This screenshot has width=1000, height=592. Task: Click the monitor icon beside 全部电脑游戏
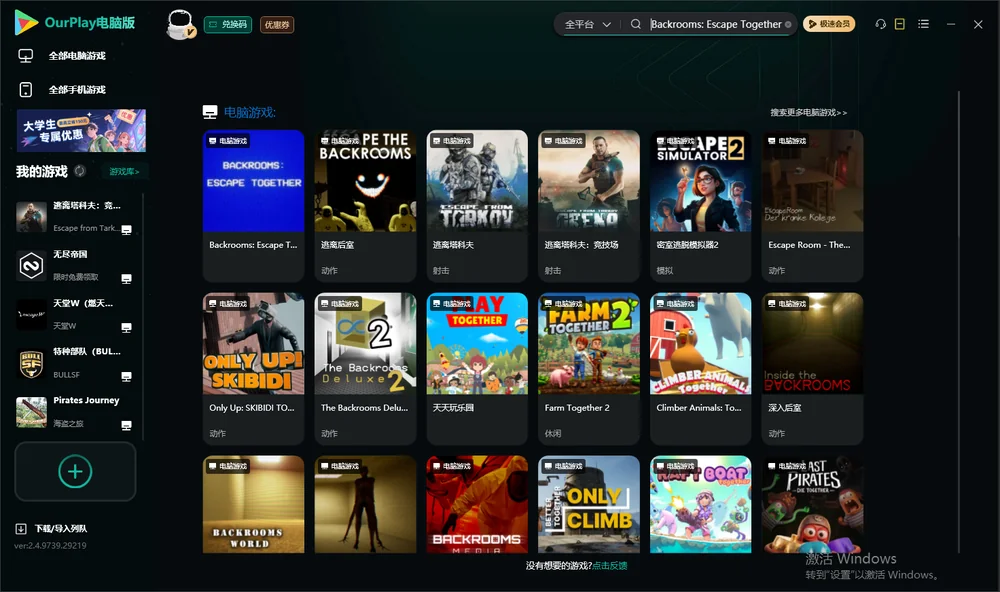pyautogui.click(x=26, y=56)
